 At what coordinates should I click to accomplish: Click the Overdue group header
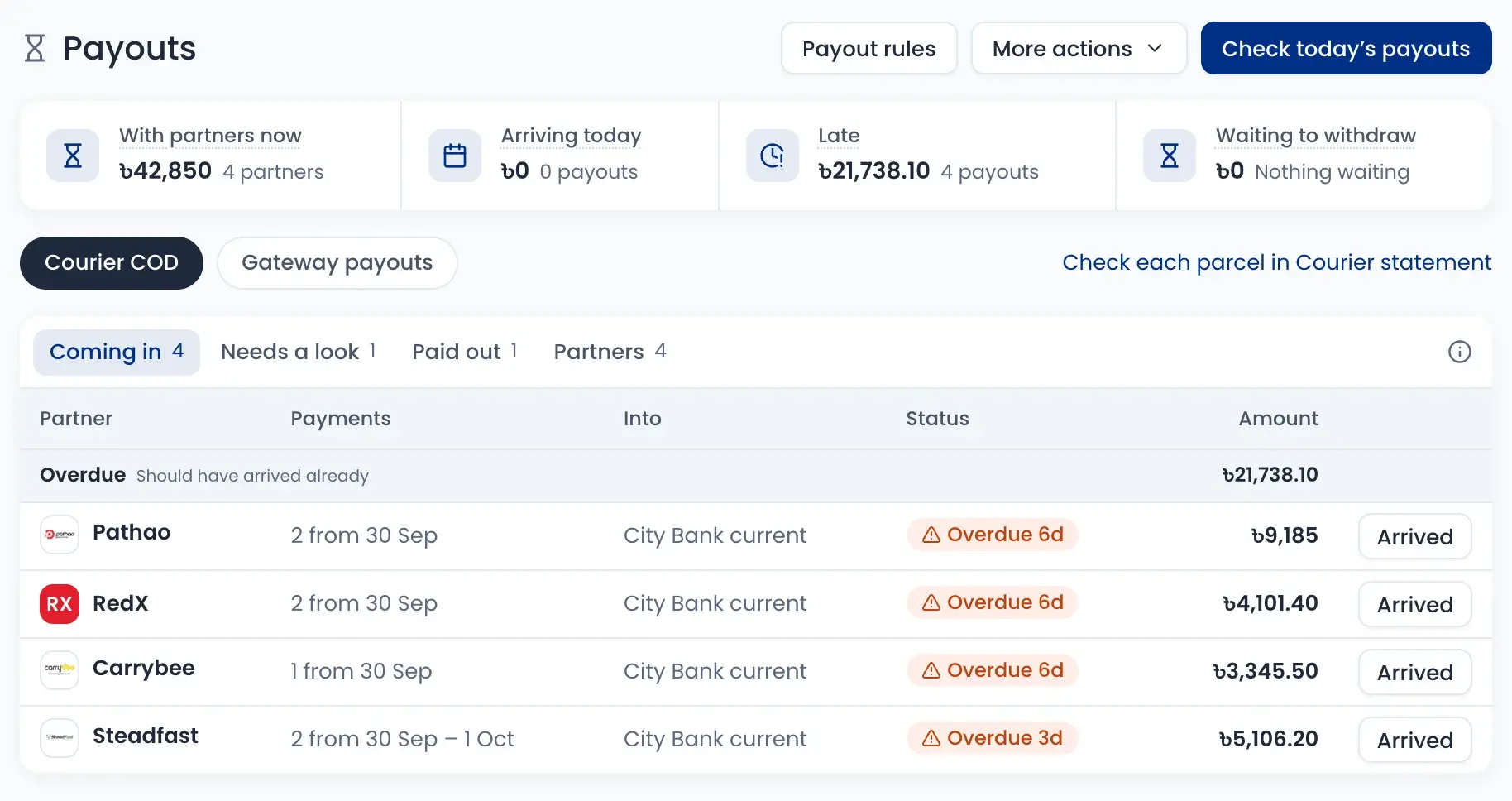pos(756,476)
